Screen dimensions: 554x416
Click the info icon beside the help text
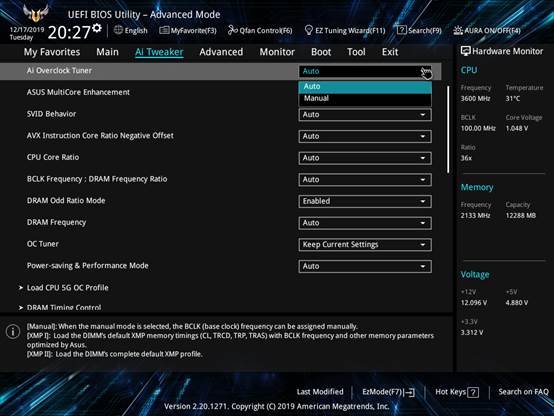tap(13, 332)
